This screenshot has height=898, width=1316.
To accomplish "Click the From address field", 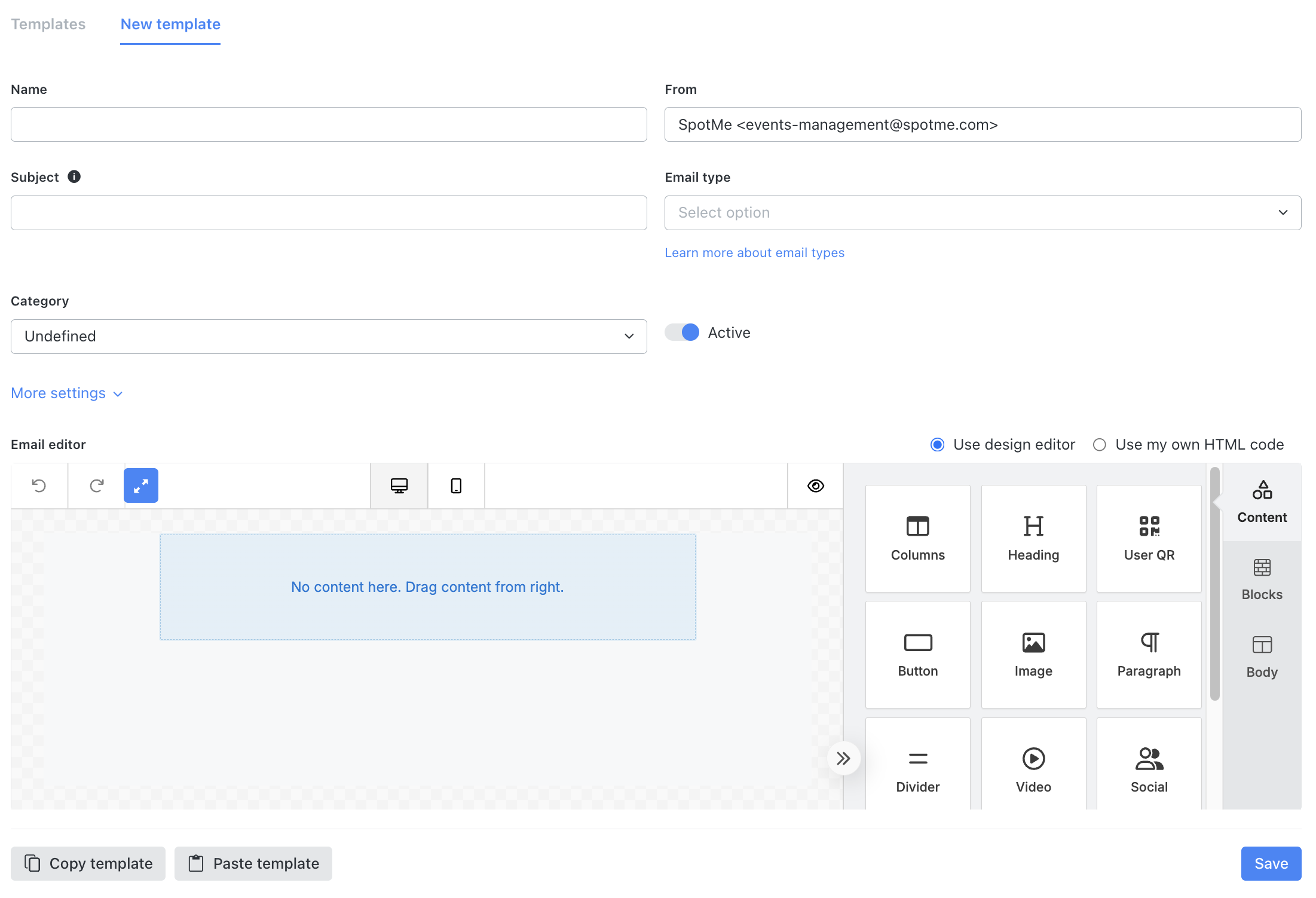I will pos(983,124).
